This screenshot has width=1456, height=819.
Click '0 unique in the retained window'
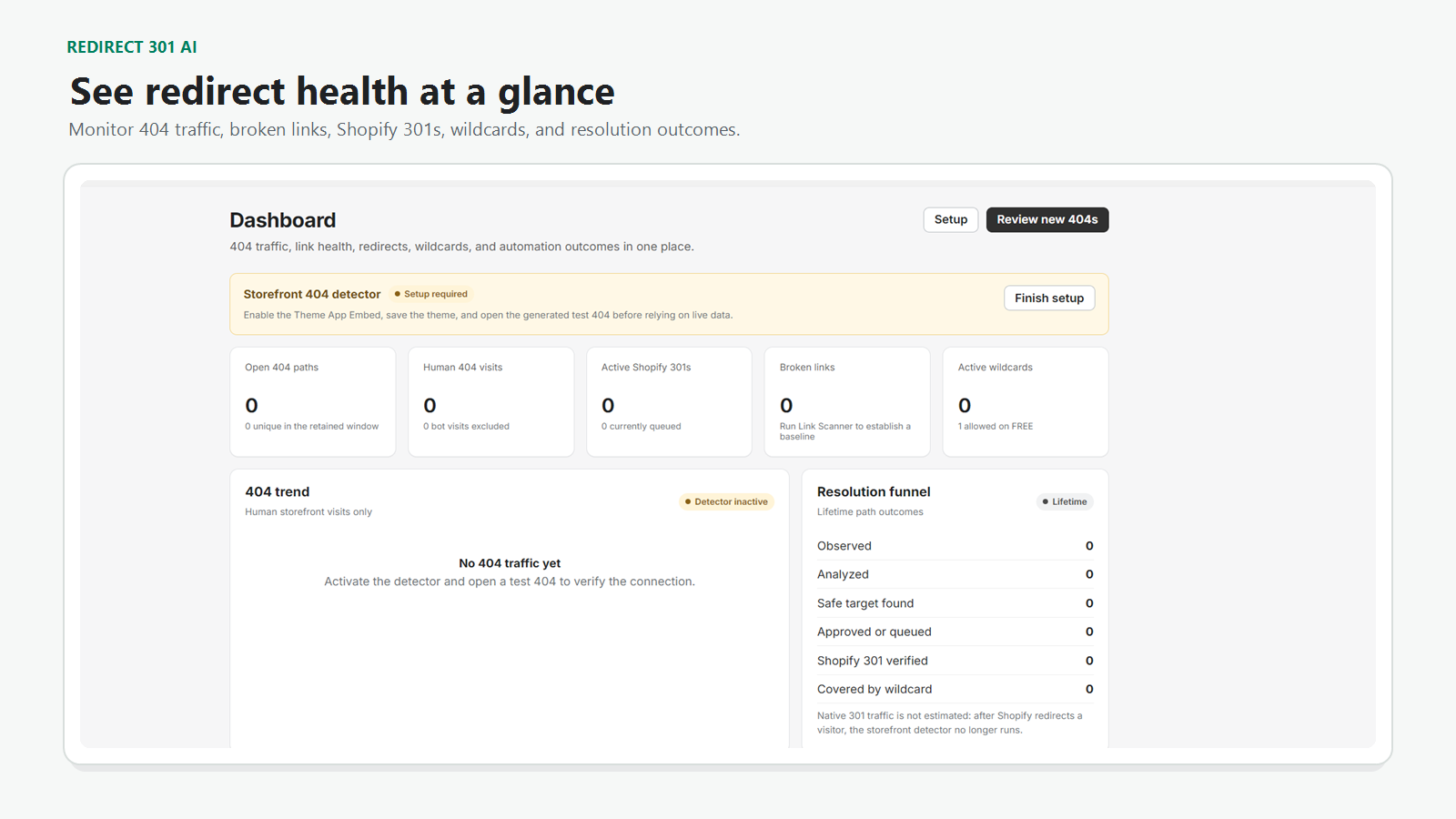311,426
